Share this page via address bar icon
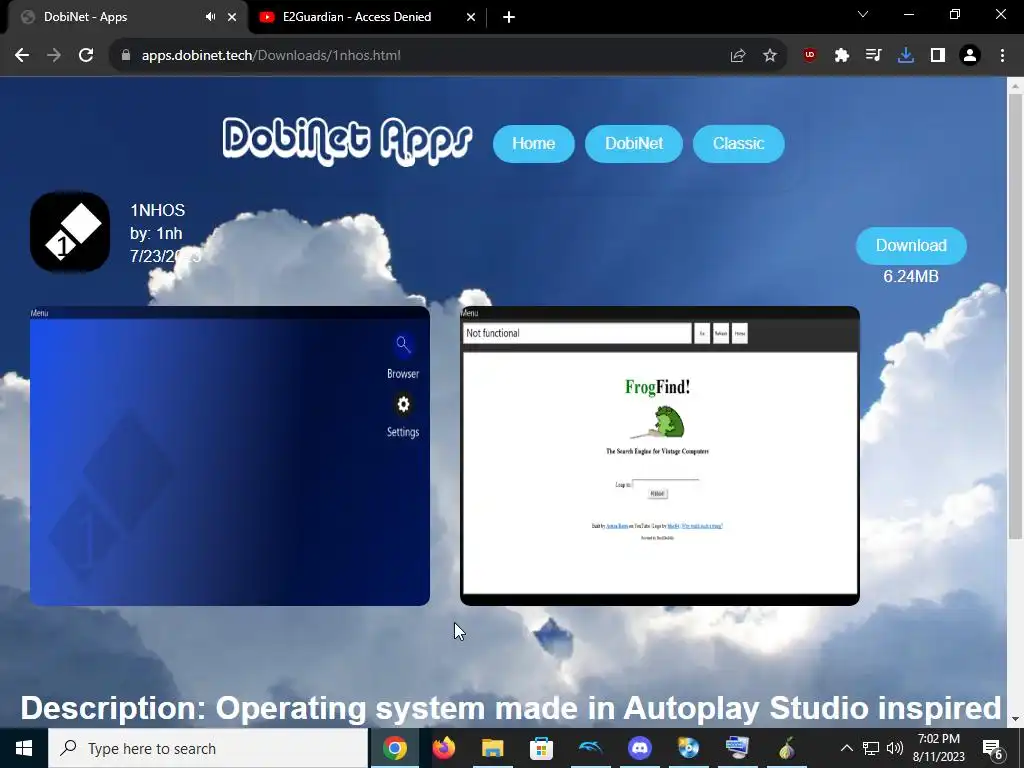The image size is (1024, 768). 738,56
